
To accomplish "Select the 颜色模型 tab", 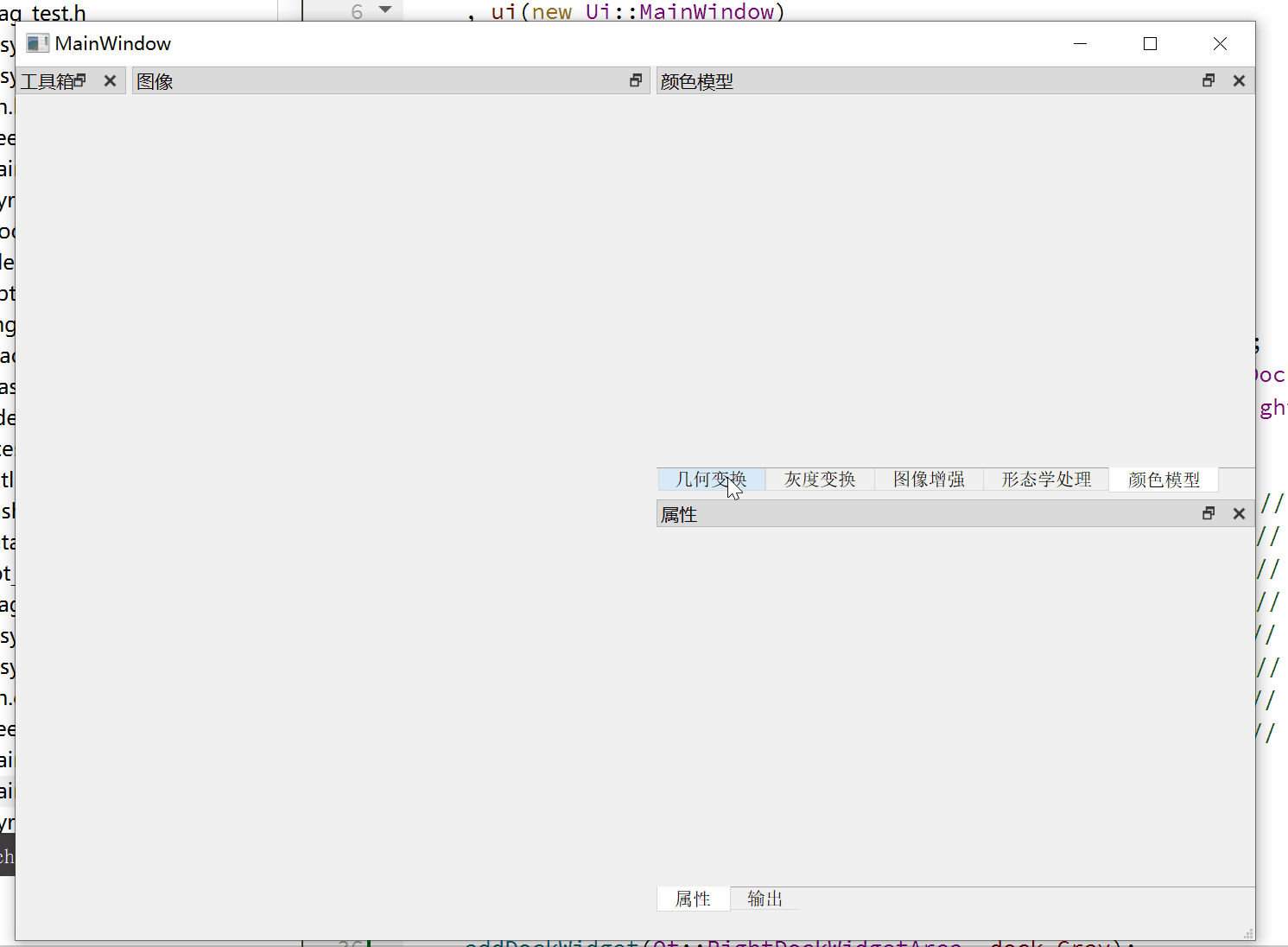I will (1164, 480).
